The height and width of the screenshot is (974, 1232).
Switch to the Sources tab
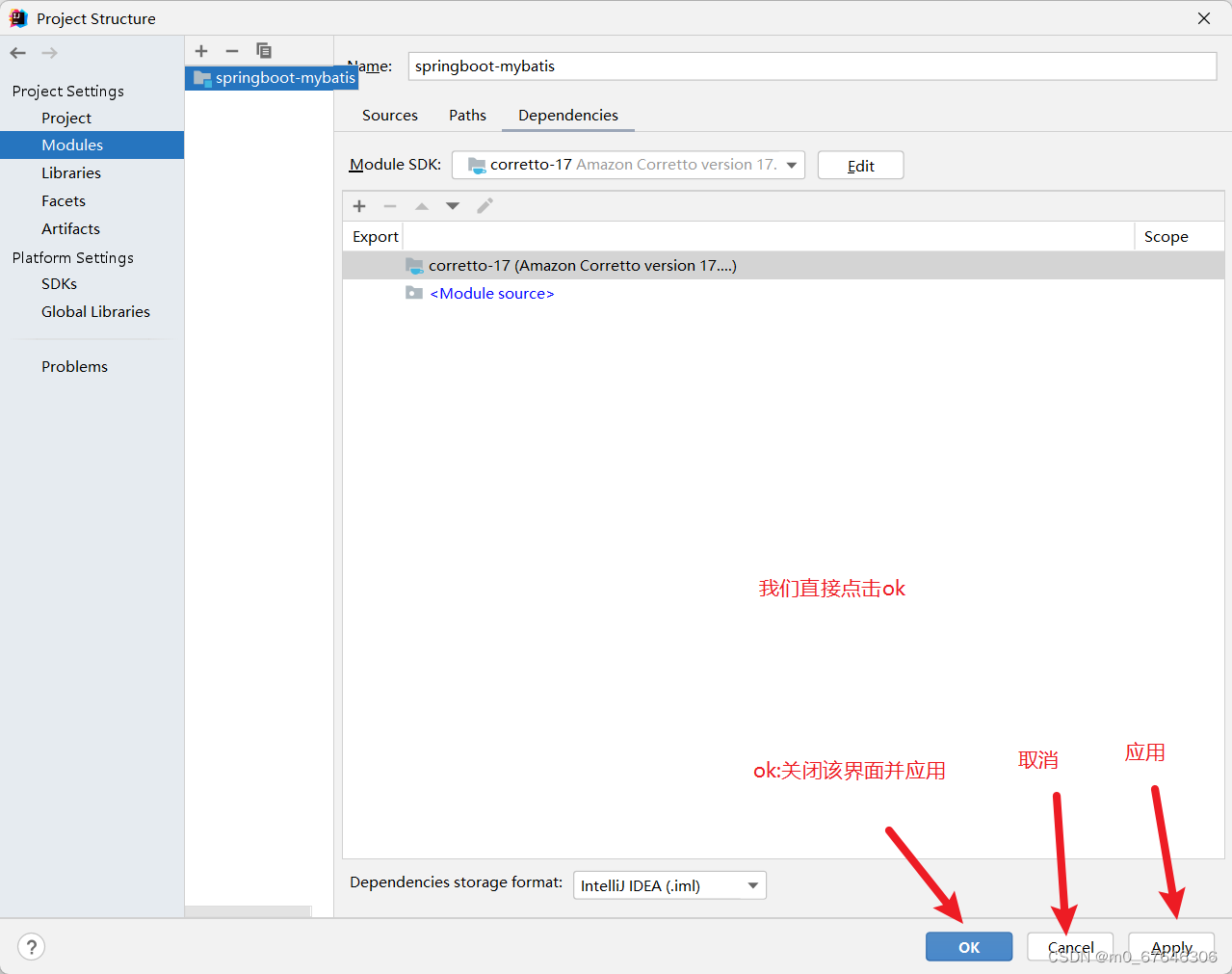(390, 115)
